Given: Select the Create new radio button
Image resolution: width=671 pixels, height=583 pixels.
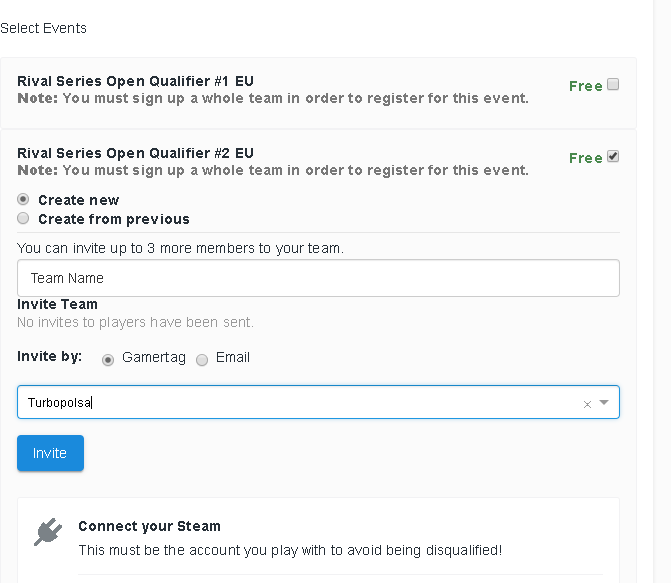Looking at the screenshot, I should 23,199.
